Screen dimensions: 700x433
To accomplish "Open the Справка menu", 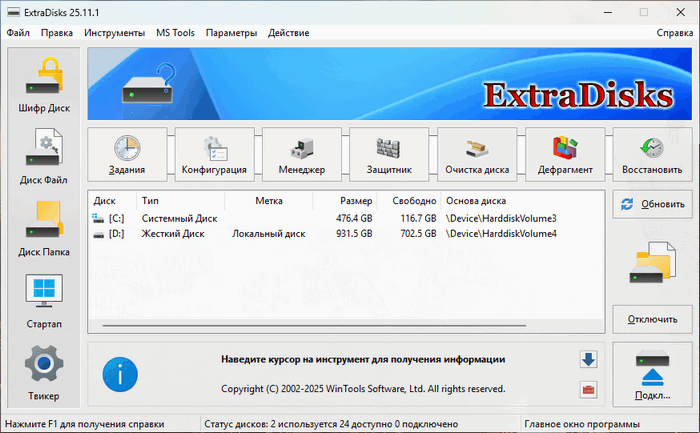I will (x=675, y=33).
